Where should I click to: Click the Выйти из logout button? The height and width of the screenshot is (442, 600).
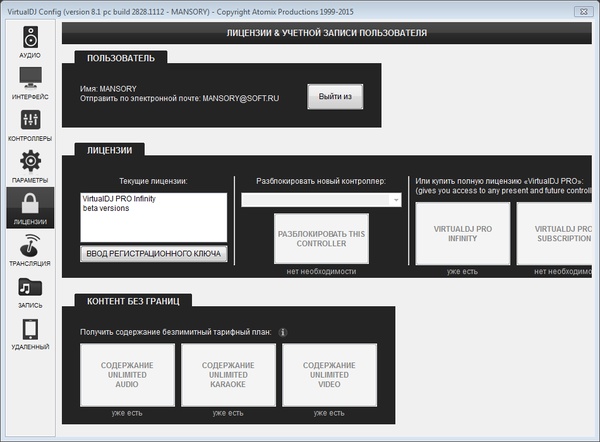335,97
